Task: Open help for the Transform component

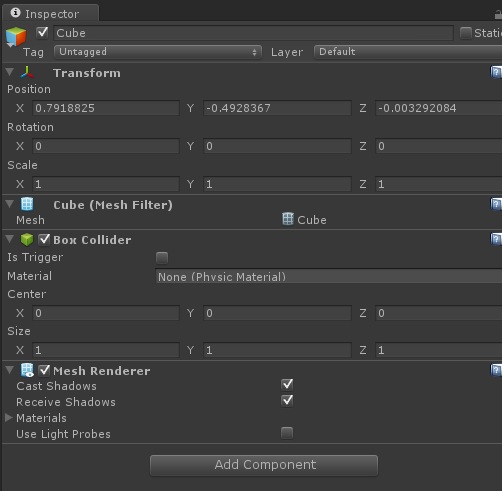Action: 496,72
